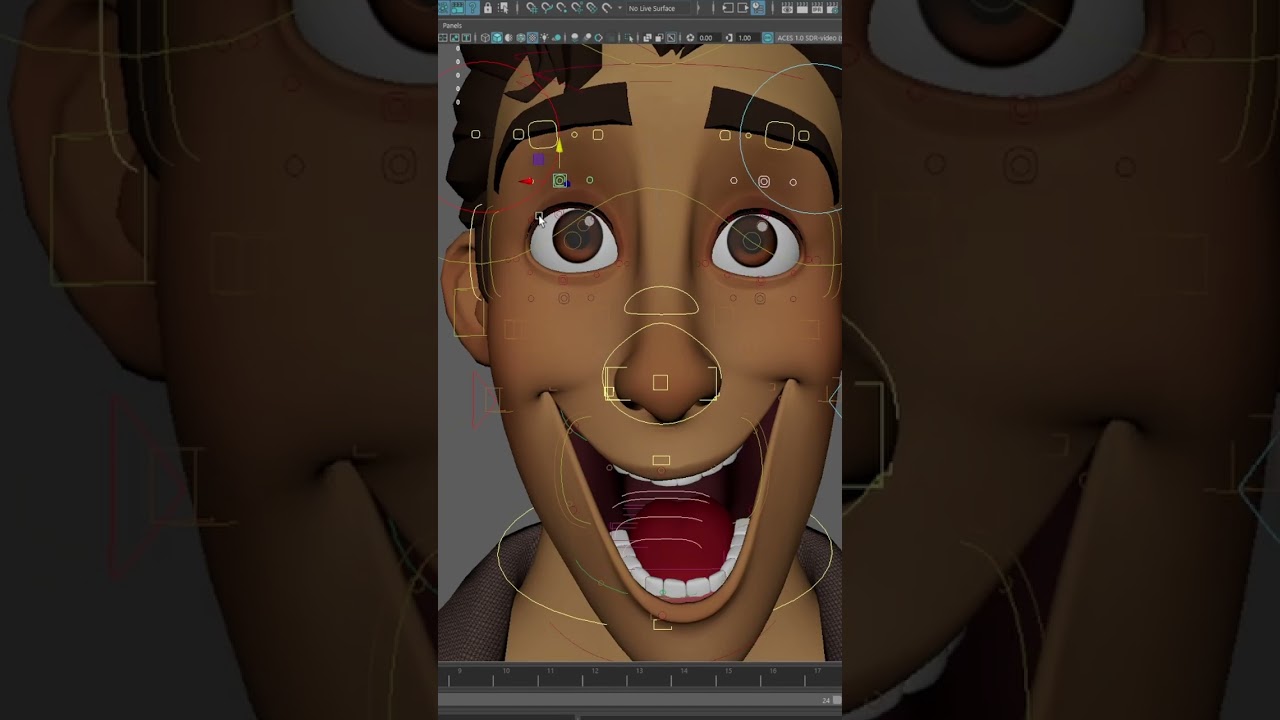Click the help question-mark icon in the top toolbar
This screenshot has width=1280, height=720.
(x=473, y=8)
